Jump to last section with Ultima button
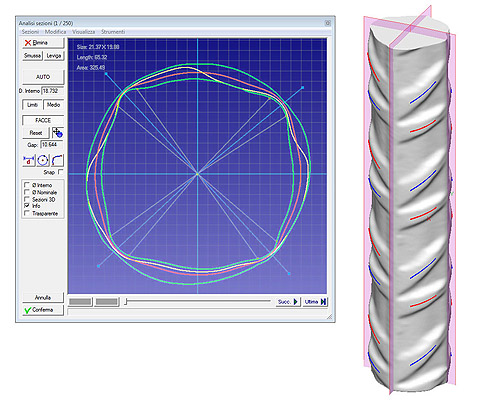 pyautogui.click(x=315, y=302)
